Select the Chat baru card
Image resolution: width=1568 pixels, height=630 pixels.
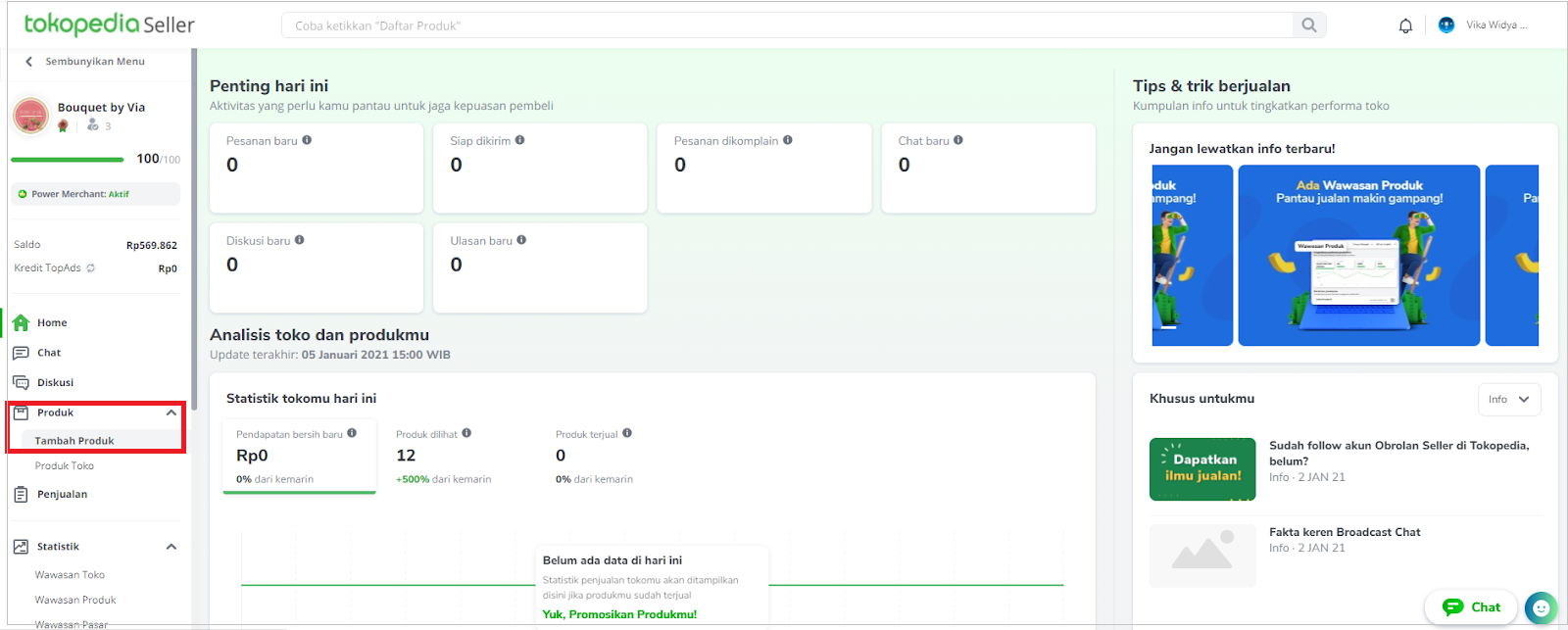(988, 168)
